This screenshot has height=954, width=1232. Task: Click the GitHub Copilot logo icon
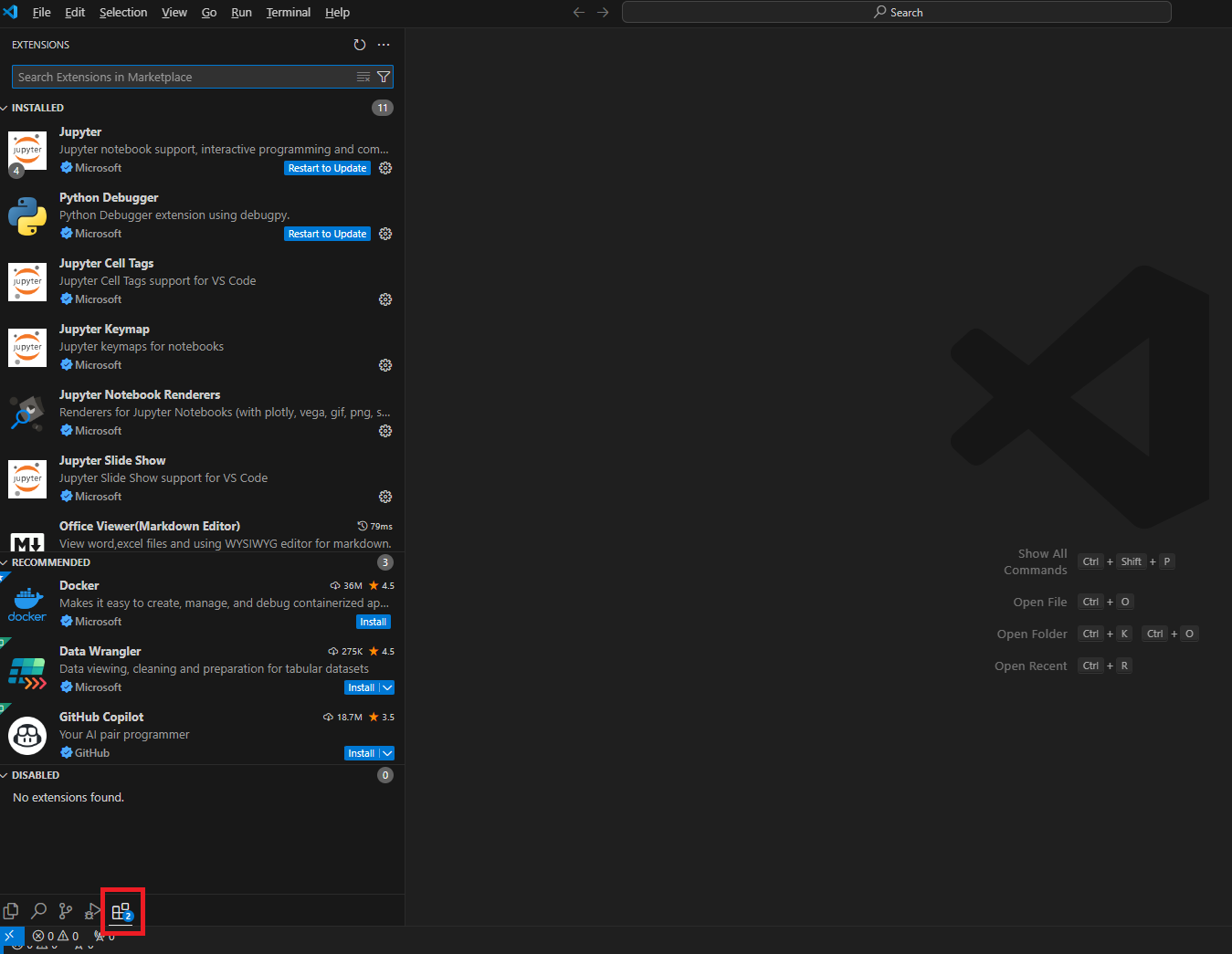27,736
